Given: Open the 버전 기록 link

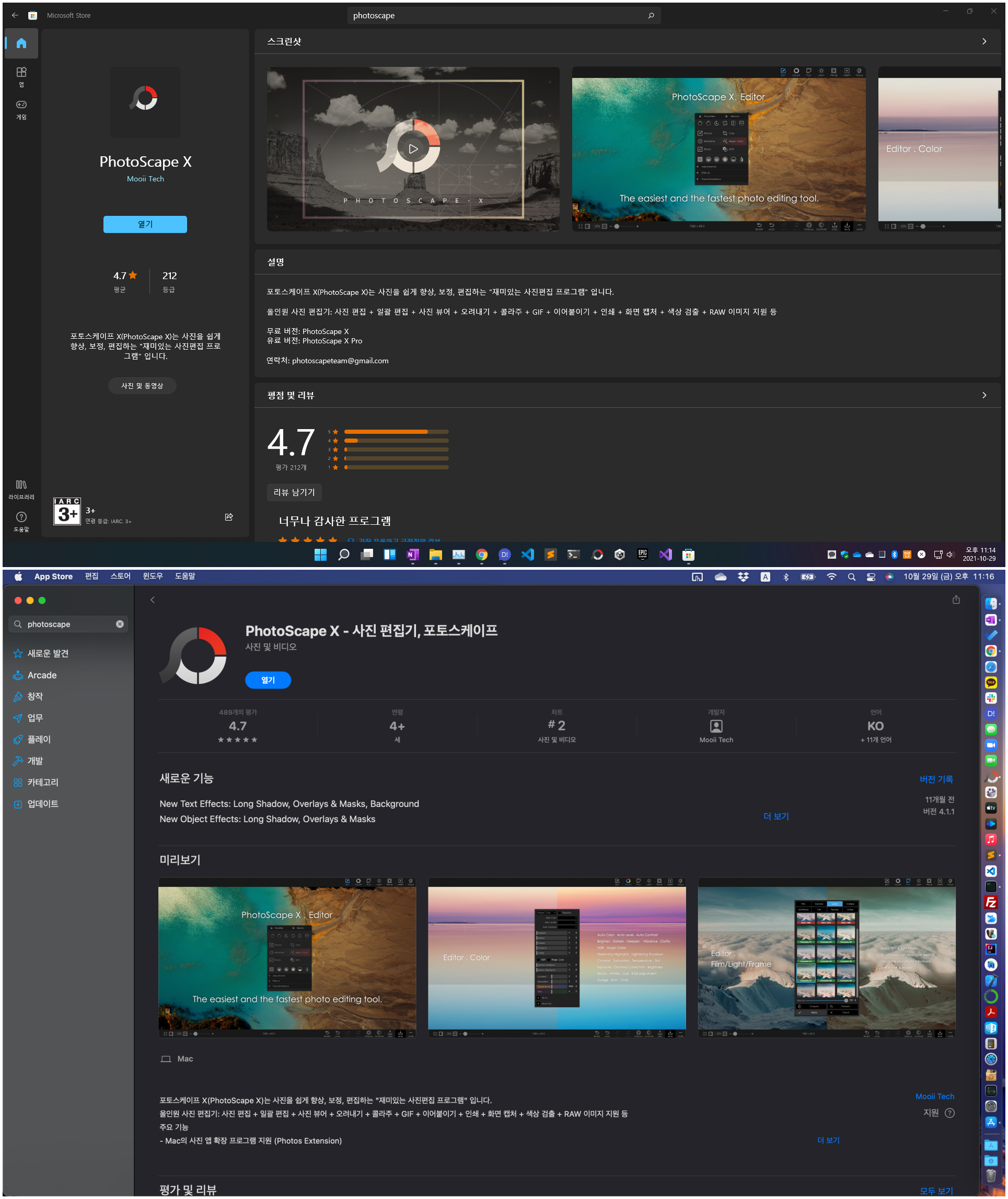Looking at the screenshot, I should point(935,779).
